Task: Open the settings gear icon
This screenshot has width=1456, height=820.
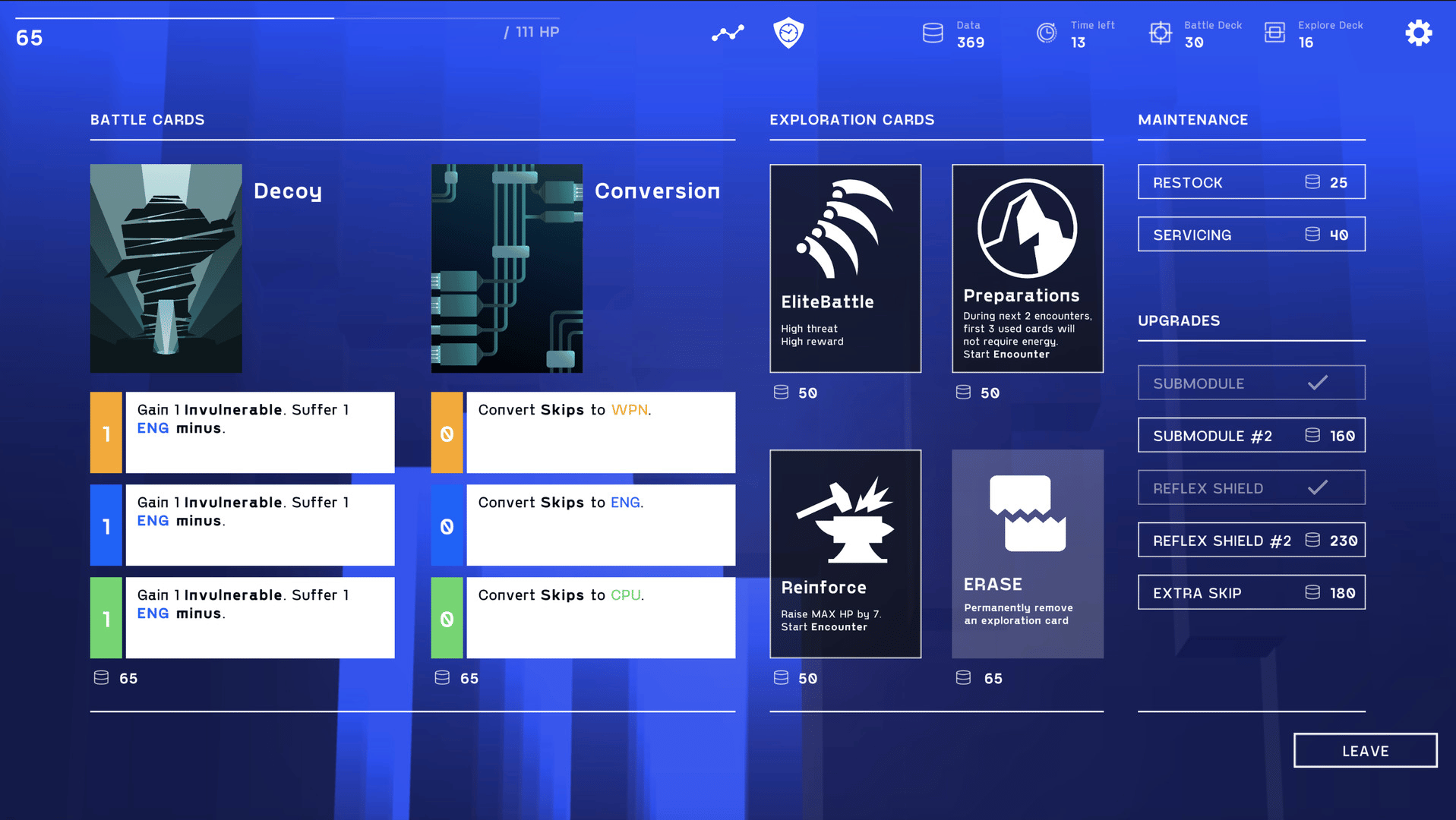Action: pyautogui.click(x=1418, y=33)
